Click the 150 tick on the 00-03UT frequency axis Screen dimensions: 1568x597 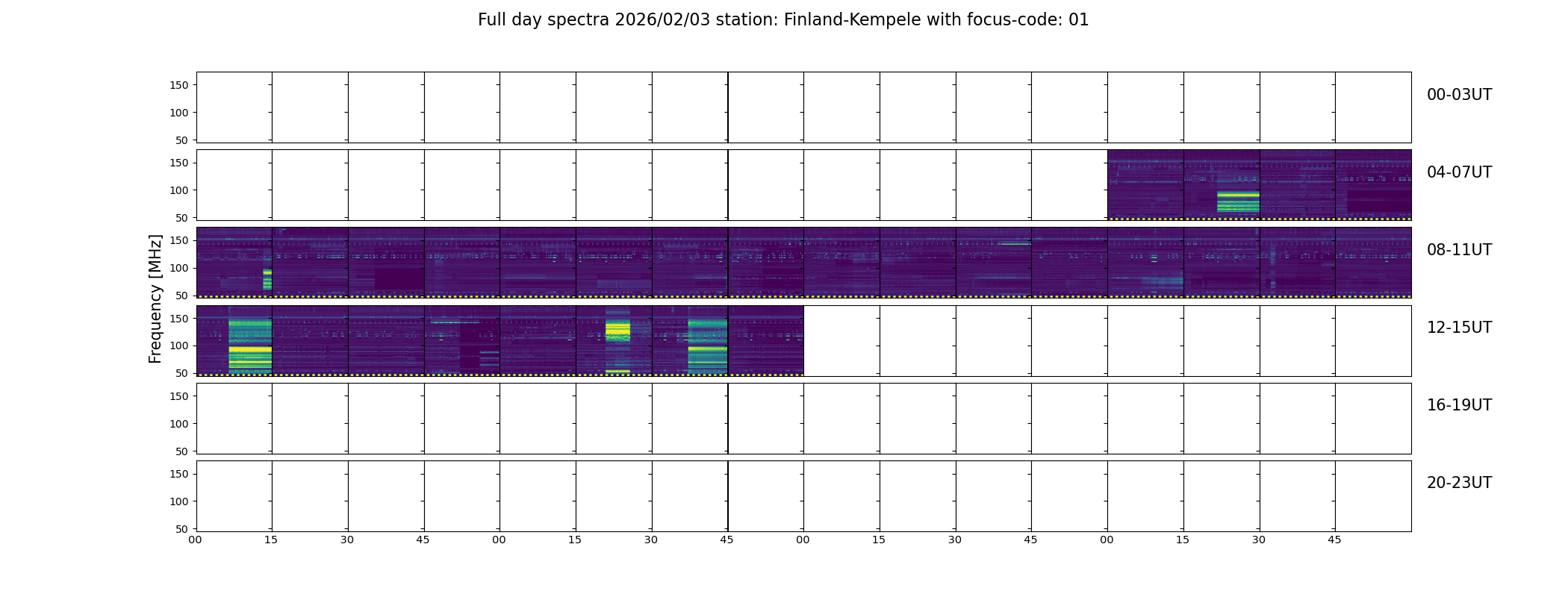click(x=179, y=85)
